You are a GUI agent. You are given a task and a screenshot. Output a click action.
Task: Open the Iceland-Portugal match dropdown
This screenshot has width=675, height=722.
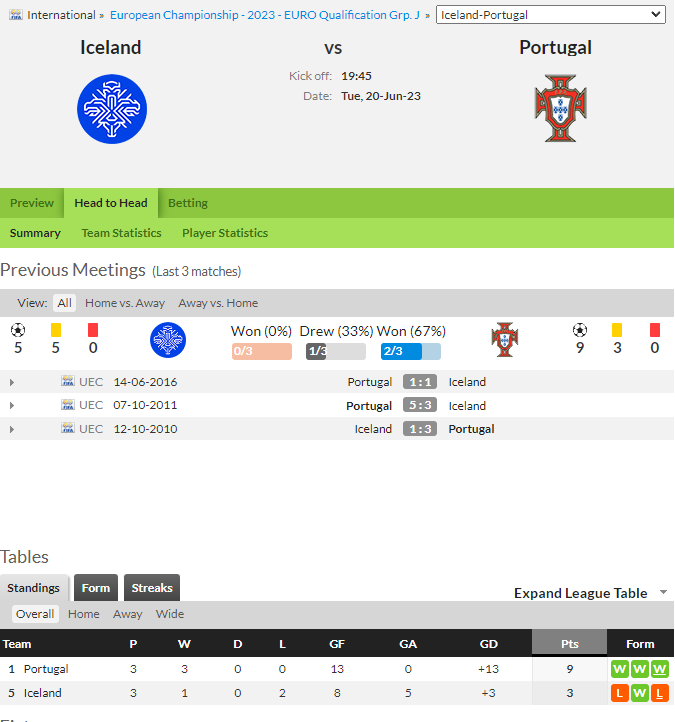(x=550, y=15)
